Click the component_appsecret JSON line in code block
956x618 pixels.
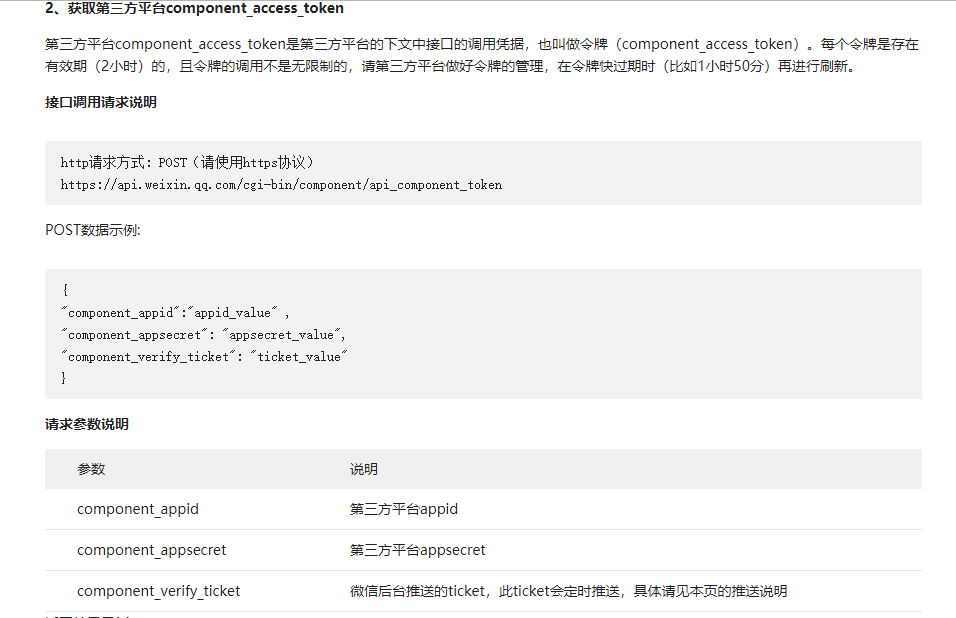[x=203, y=335]
